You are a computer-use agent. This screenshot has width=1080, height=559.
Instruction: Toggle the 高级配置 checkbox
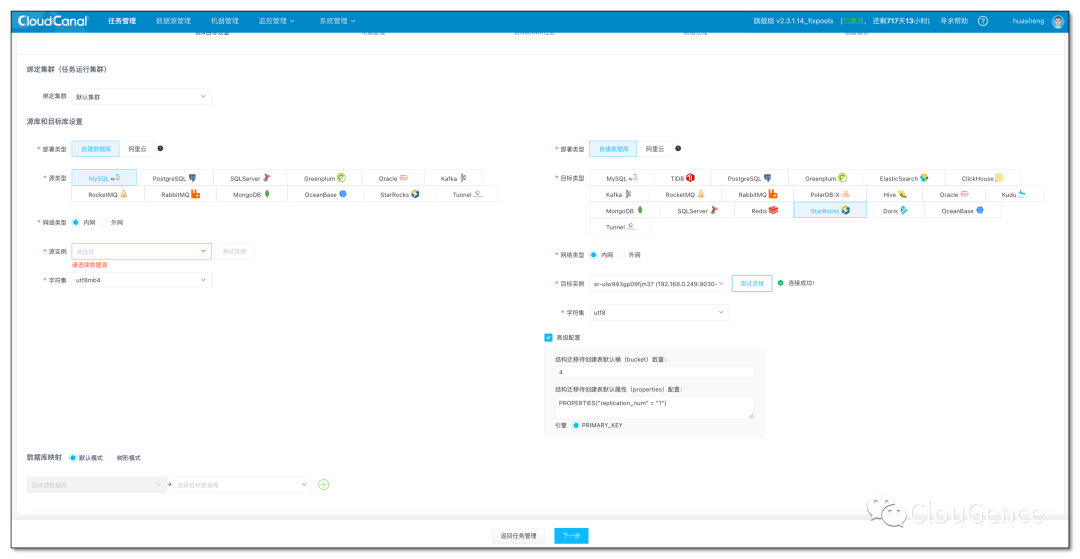coord(548,337)
